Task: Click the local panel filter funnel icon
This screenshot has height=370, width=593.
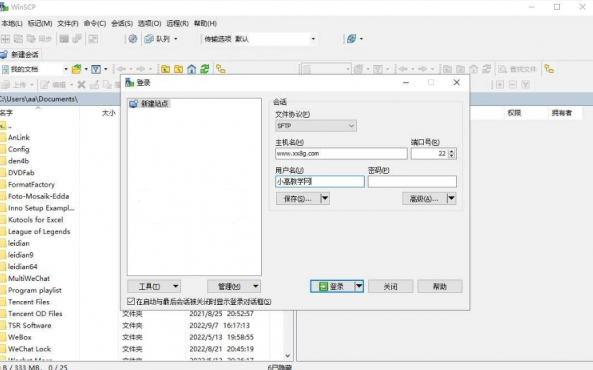Action: (x=96, y=69)
